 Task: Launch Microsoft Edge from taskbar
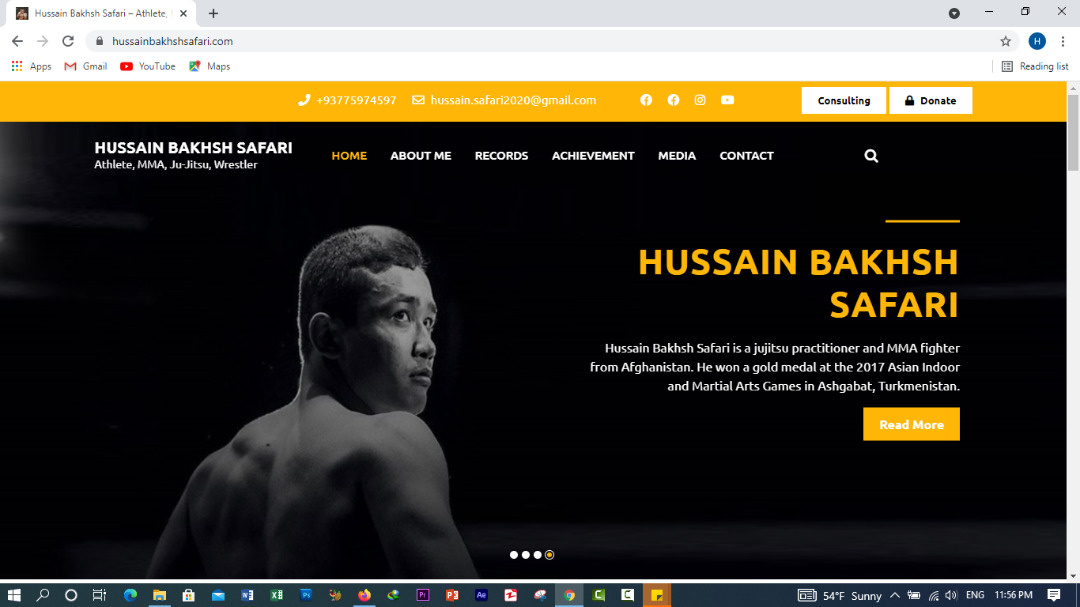[130, 595]
